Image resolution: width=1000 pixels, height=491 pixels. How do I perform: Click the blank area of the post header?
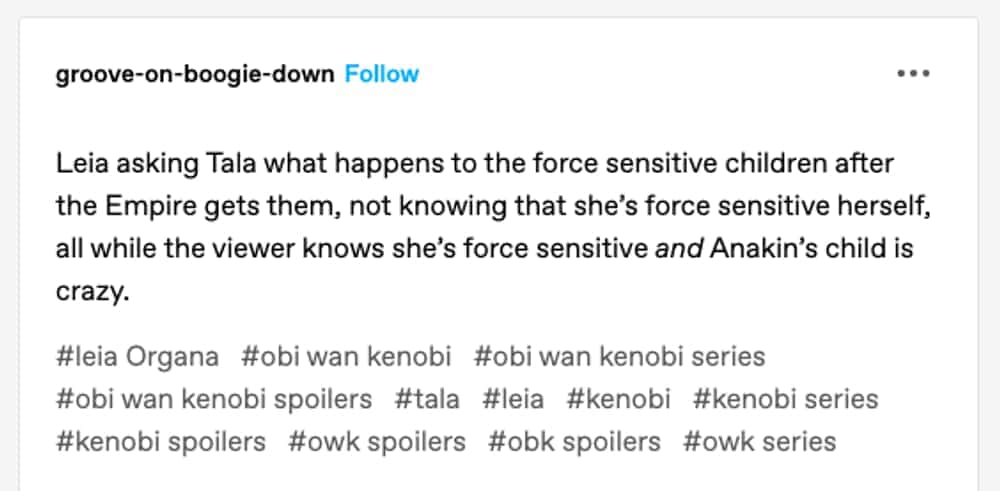[650, 74]
